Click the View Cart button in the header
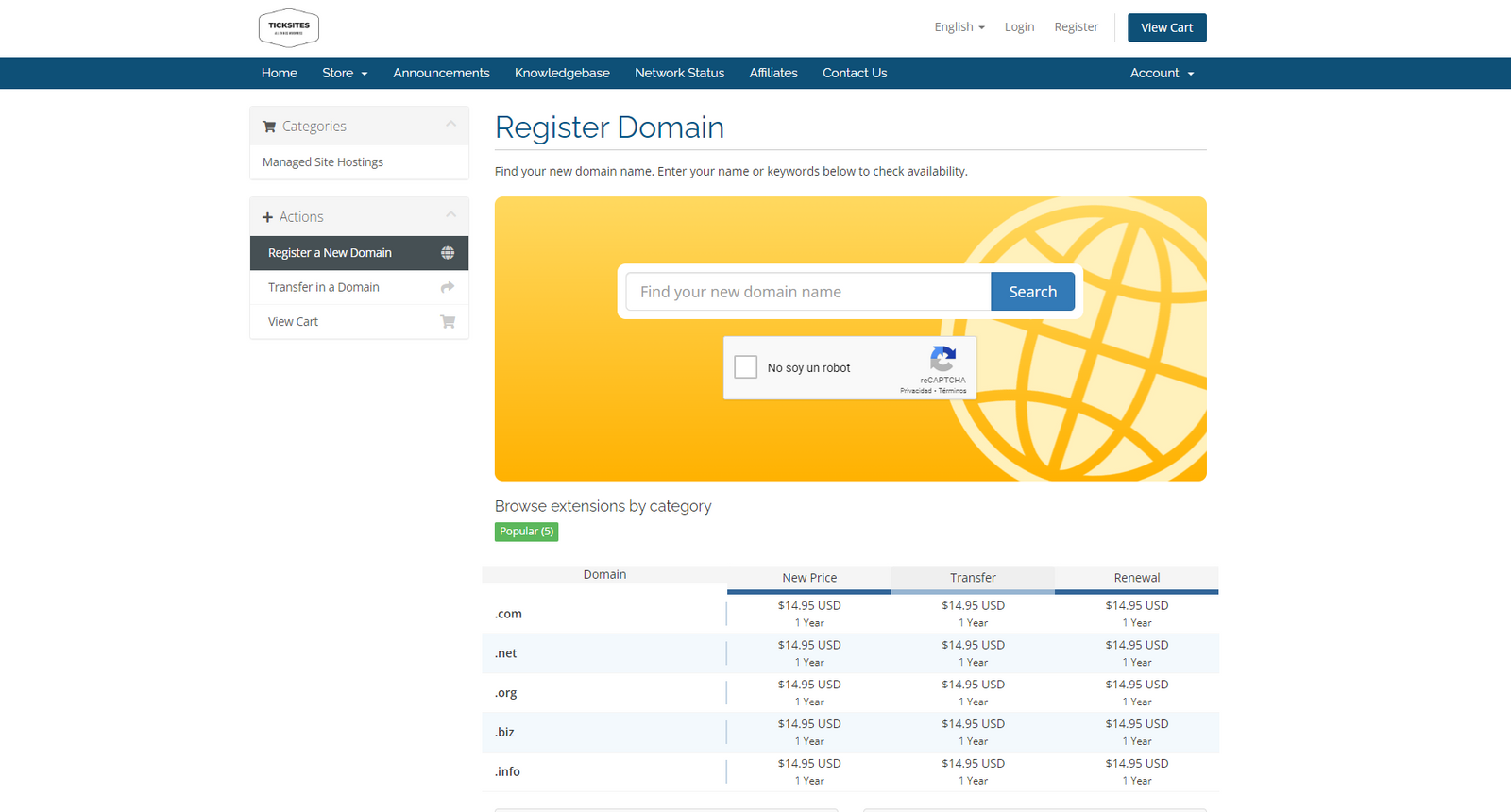The image size is (1511, 812). click(1166, 27)
